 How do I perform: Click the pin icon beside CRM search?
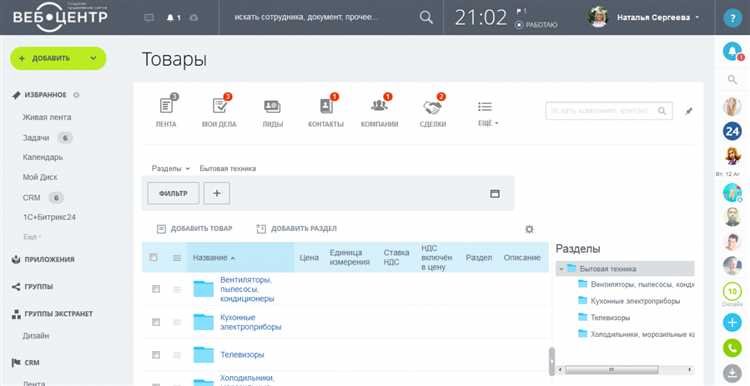point(688,111)
